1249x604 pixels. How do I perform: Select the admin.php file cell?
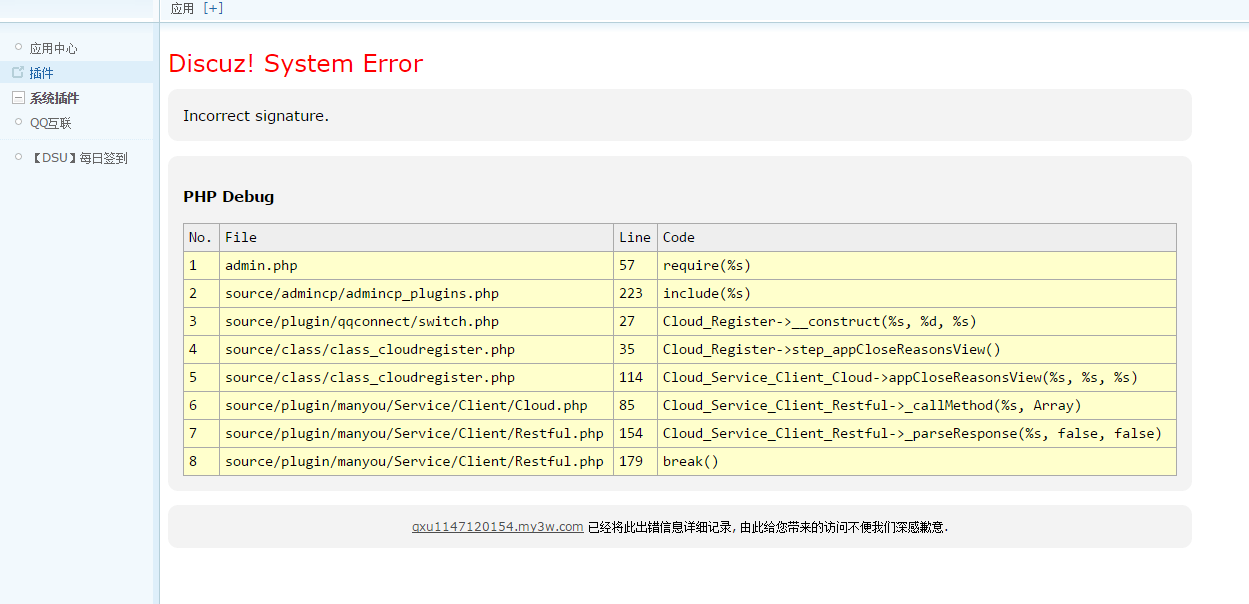pos(416,265)
